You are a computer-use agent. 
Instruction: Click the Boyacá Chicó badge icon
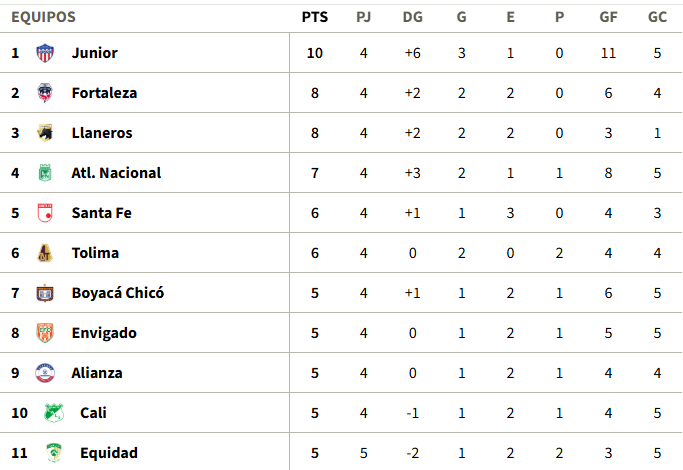(x=45, y=293)
